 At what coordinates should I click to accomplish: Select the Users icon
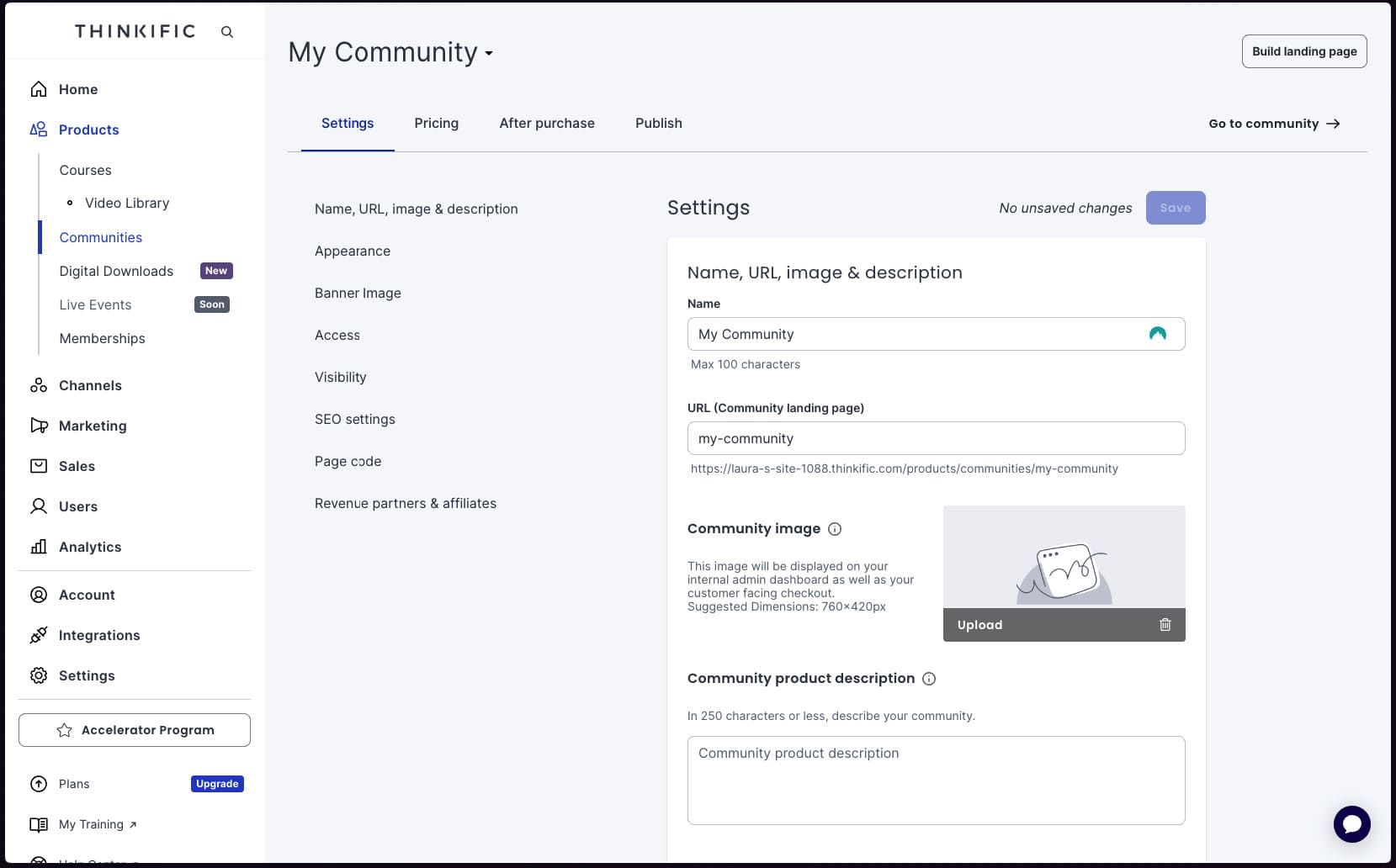[x=38, y=506]
